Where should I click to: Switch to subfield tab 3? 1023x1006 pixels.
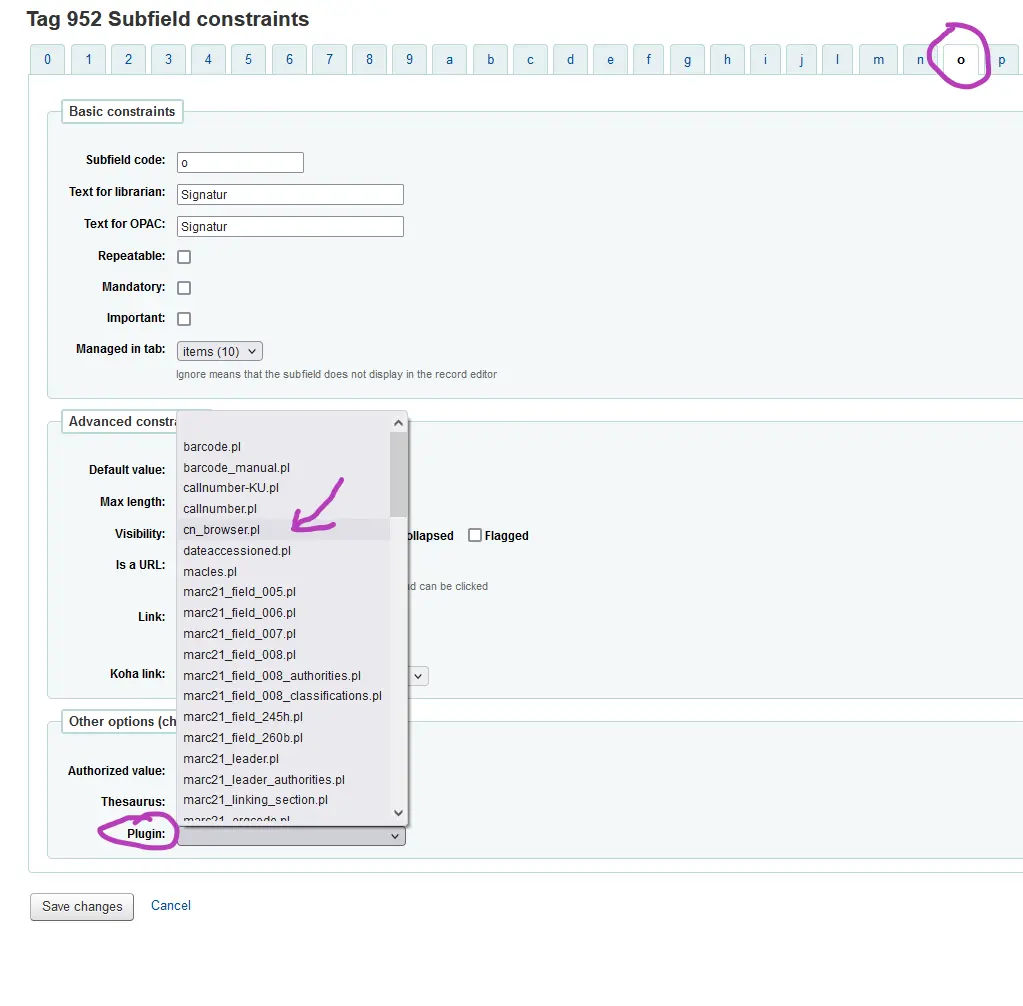click(168, 59)
